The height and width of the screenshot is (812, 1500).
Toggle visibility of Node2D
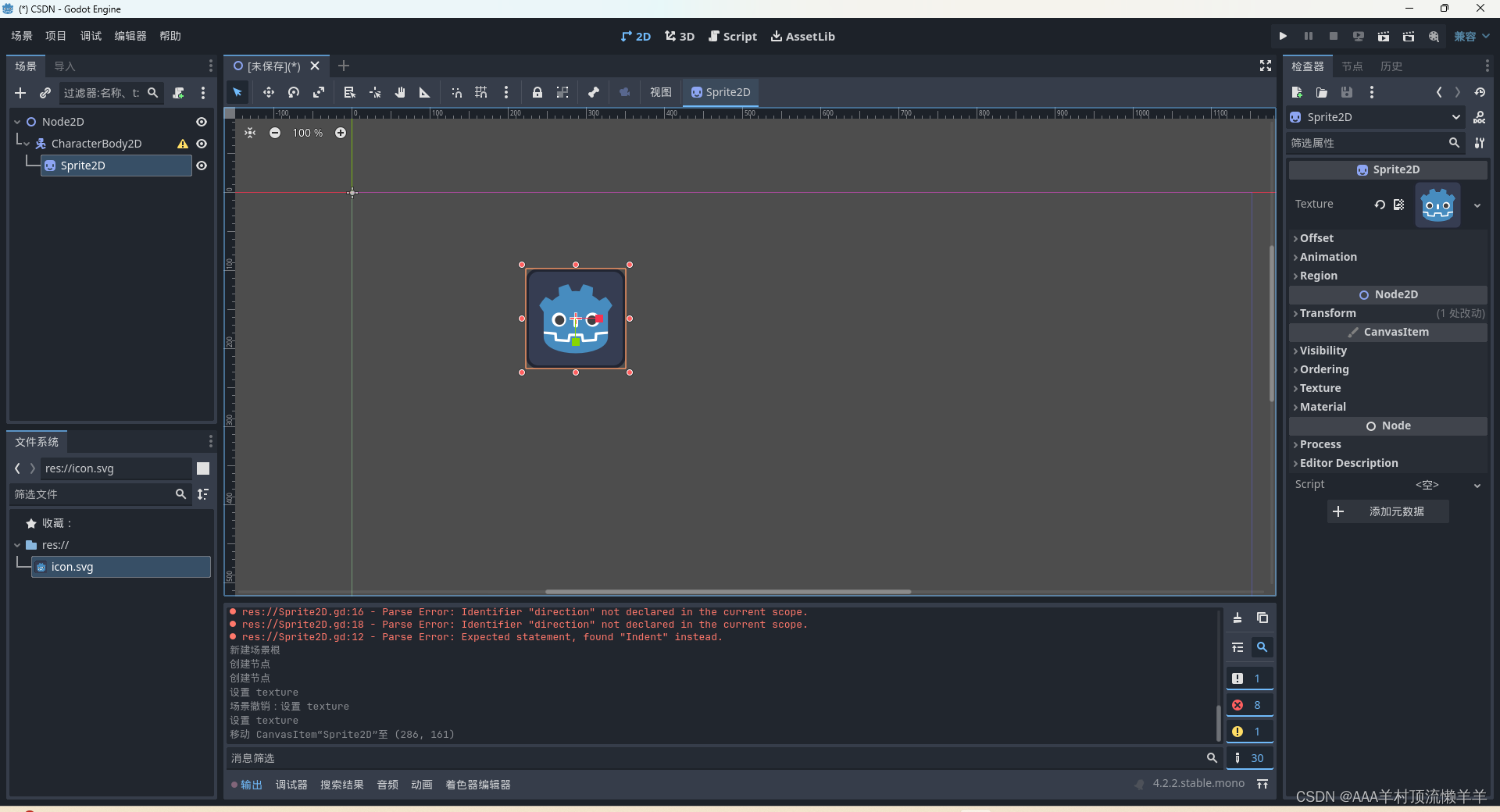coord(202,122)
